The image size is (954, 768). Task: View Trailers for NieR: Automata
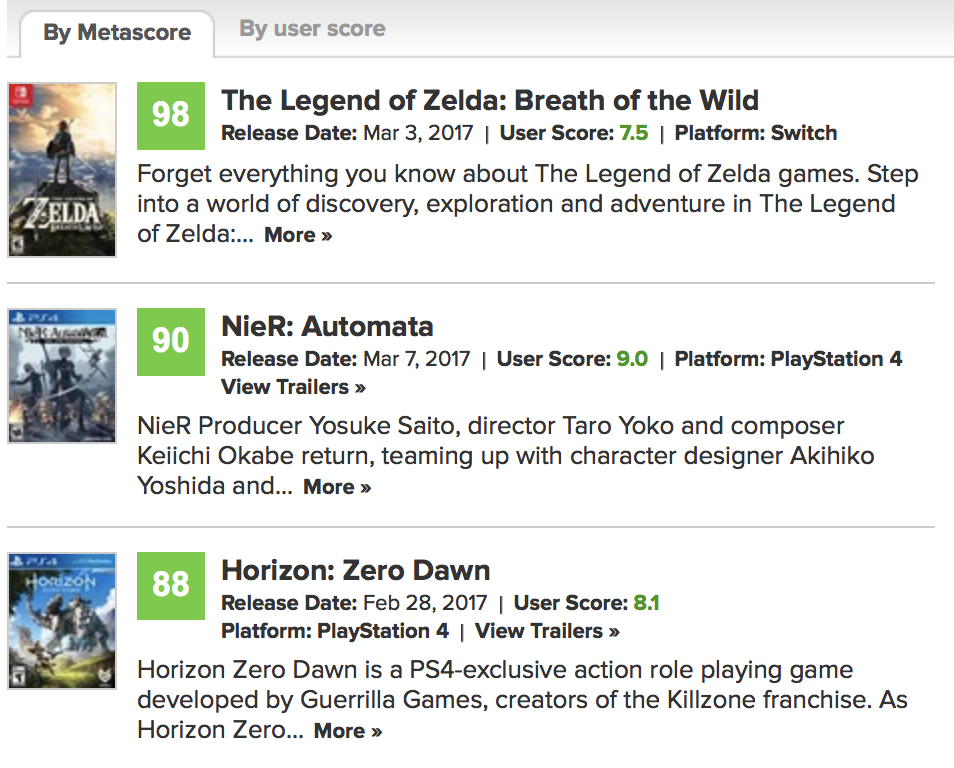[x=293, y=387]
